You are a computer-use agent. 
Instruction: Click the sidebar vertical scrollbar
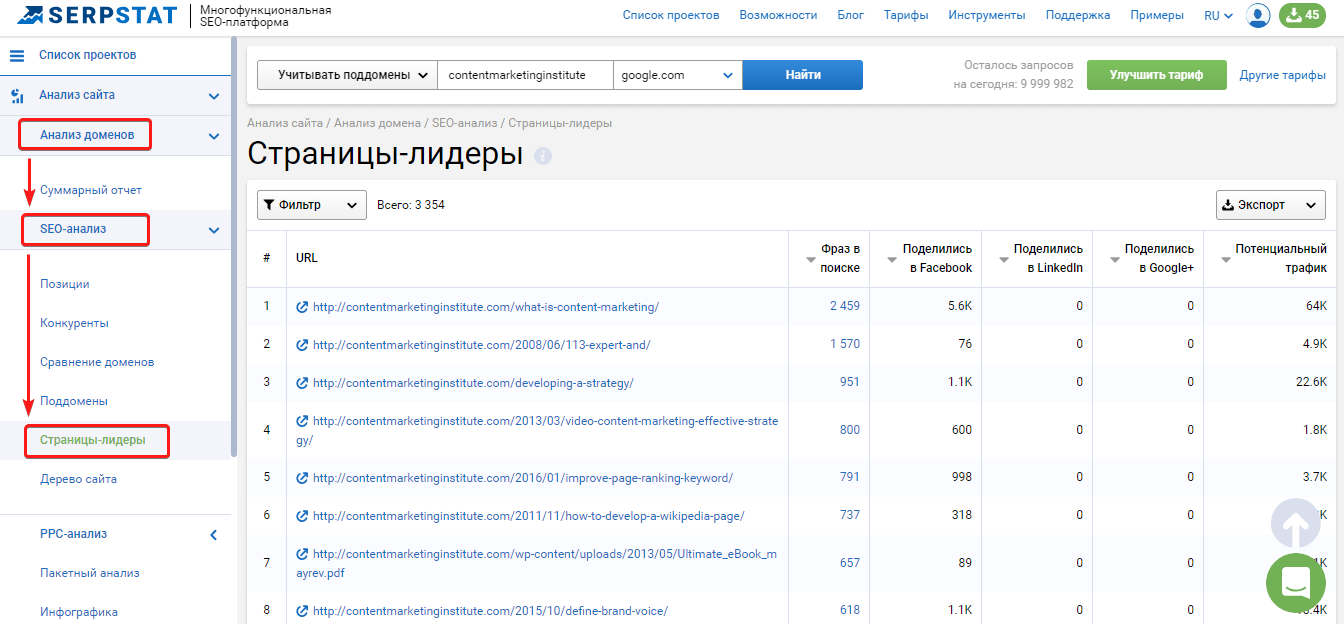[x=234, y=248]
